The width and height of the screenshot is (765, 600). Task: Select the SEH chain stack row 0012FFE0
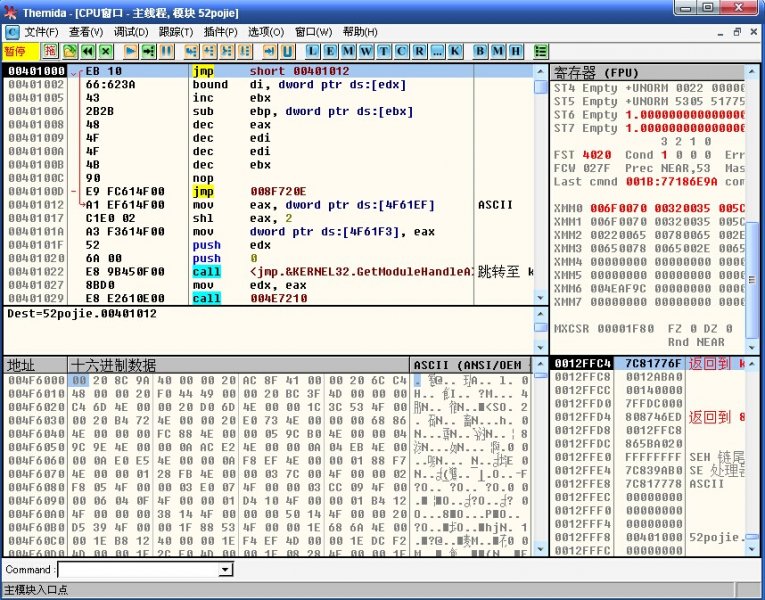pyautogui.click(x=648, y=457)
